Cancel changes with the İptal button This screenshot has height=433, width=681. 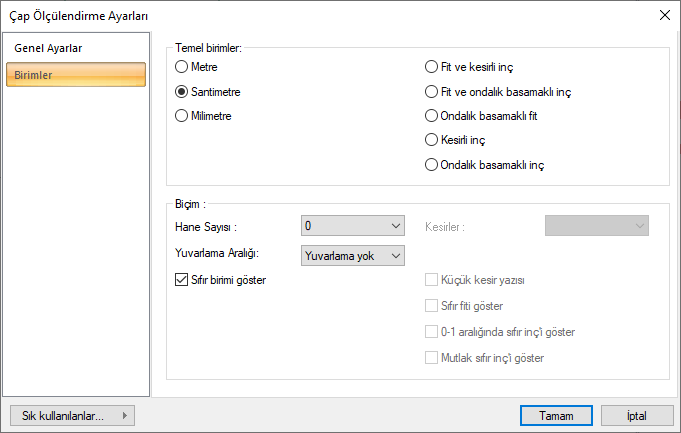pos(635,415)
